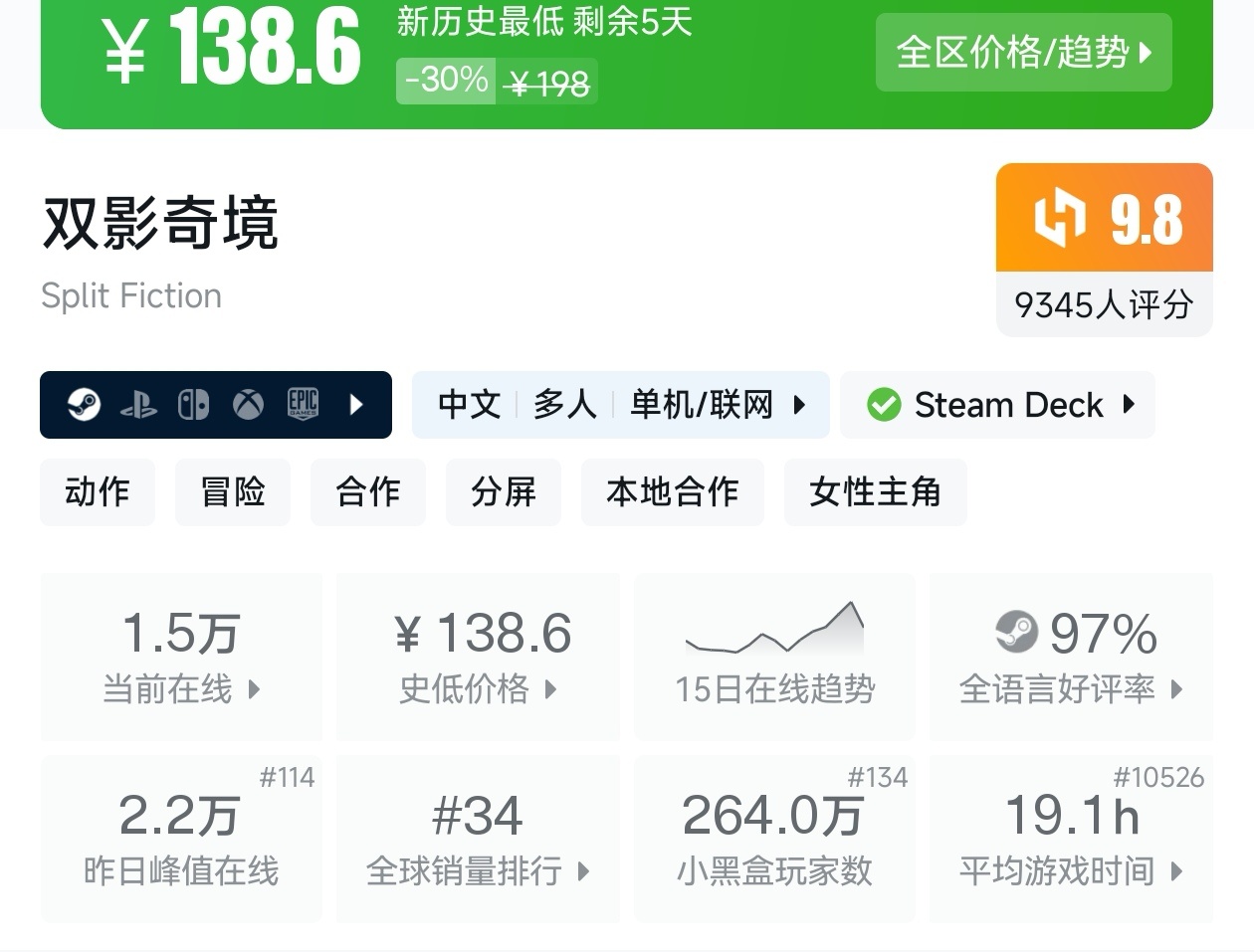Click the Heybox logo in rating badge
Screen dimensions: 1254x952
click(x=1059, y=217)
